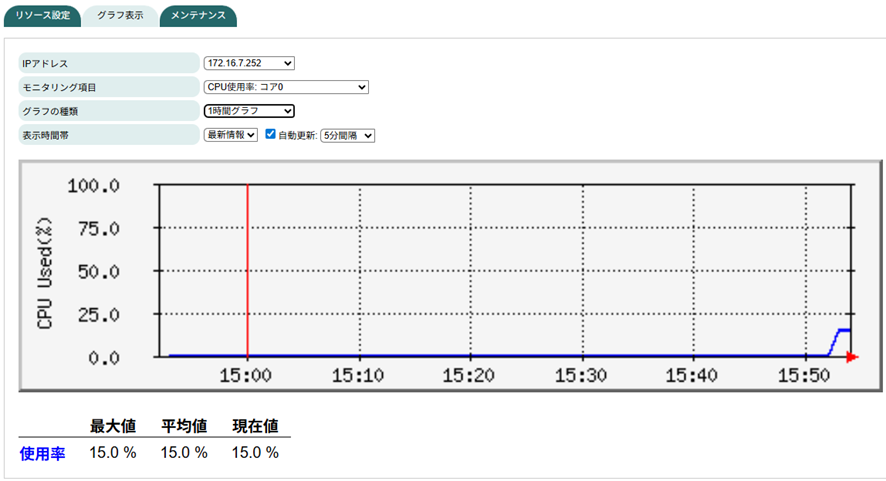Select the グラフ表示 tab
The width and height of the screenshot is (886, 481).
click(x=120, y=16)
